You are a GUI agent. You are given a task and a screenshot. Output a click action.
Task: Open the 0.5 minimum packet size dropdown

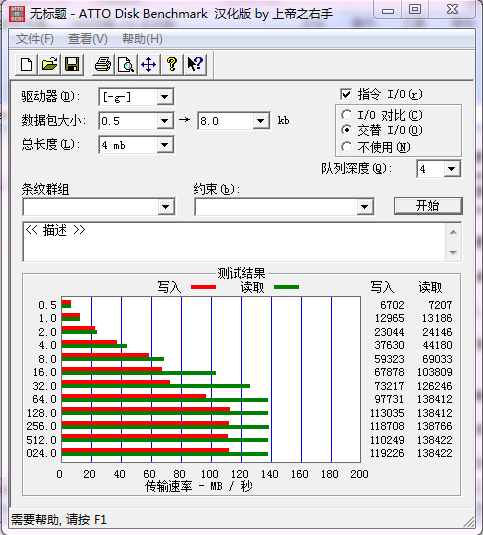coord(165,121)
